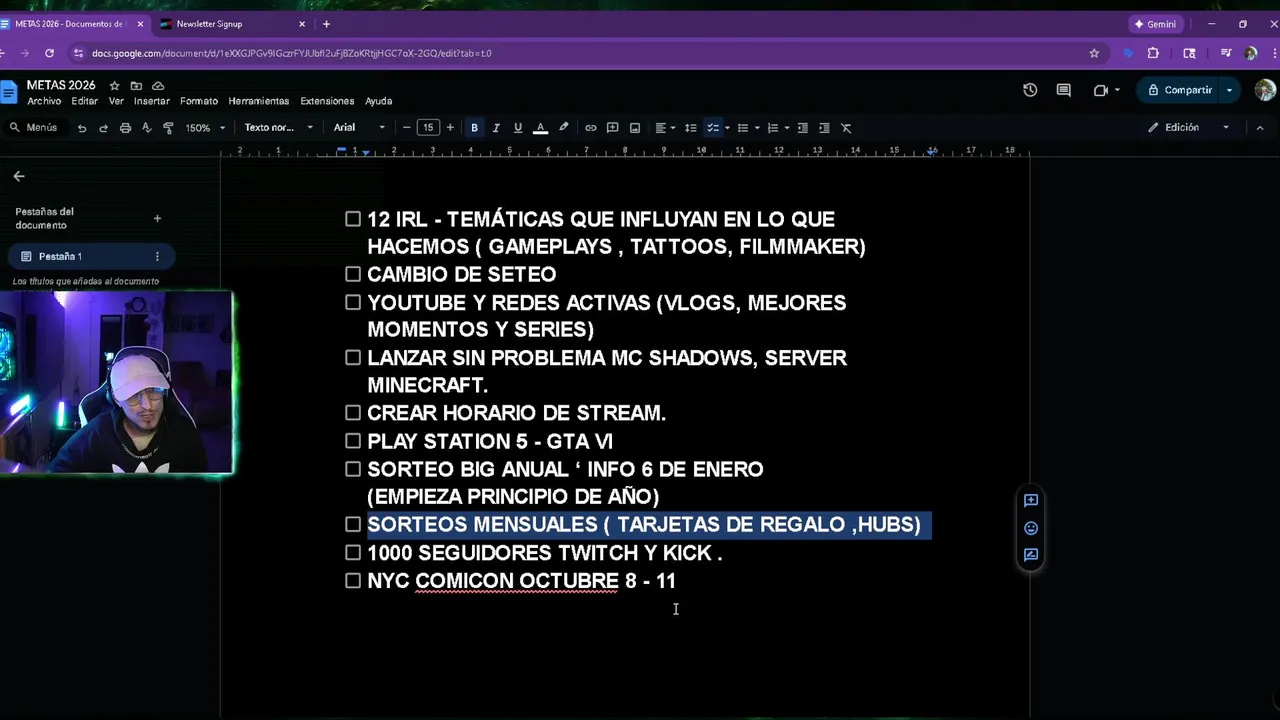This screenshot has height=720, width=1280.
Task: Open the Extensiones menu
Action: coord(327,101)
